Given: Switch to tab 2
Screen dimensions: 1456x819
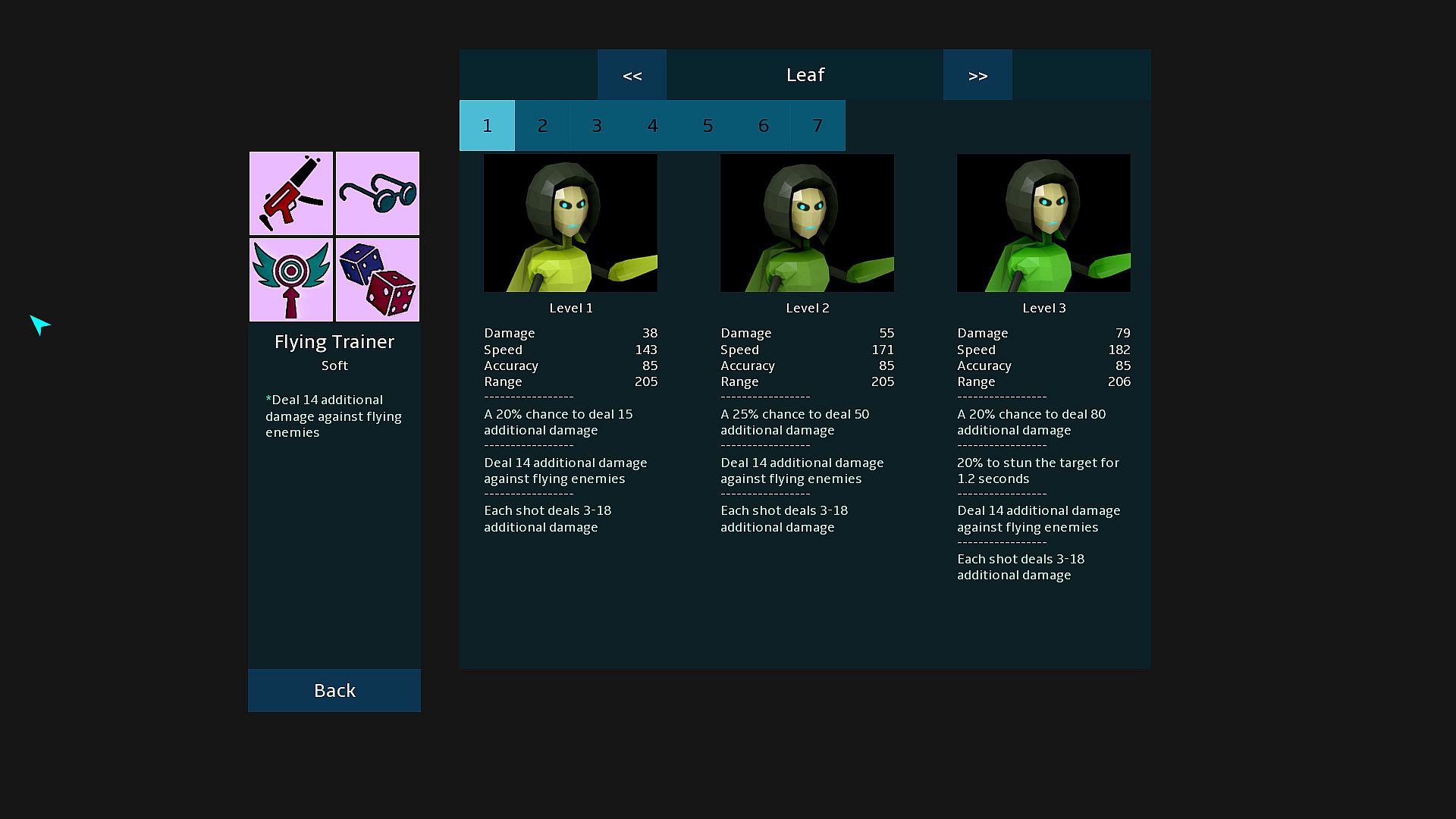Looking at the screenshot, I should tap(542, 126).
